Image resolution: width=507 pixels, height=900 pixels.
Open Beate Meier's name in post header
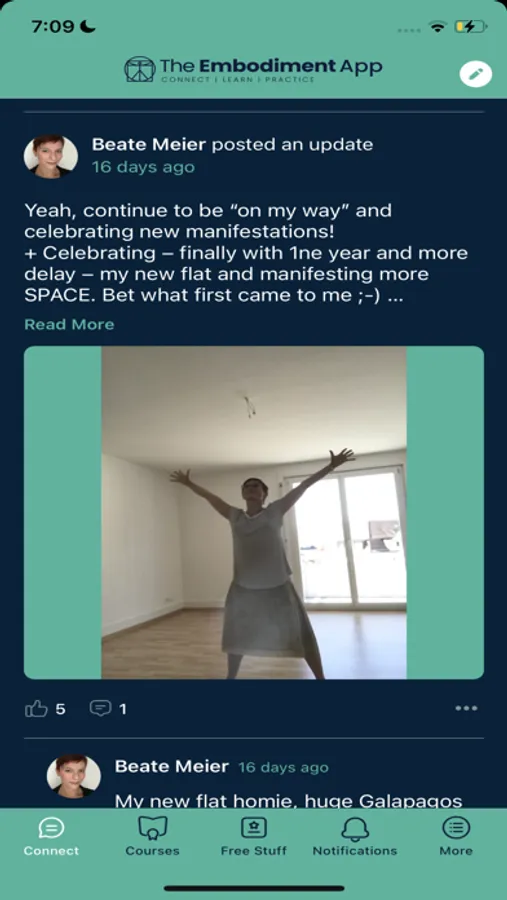149,145
